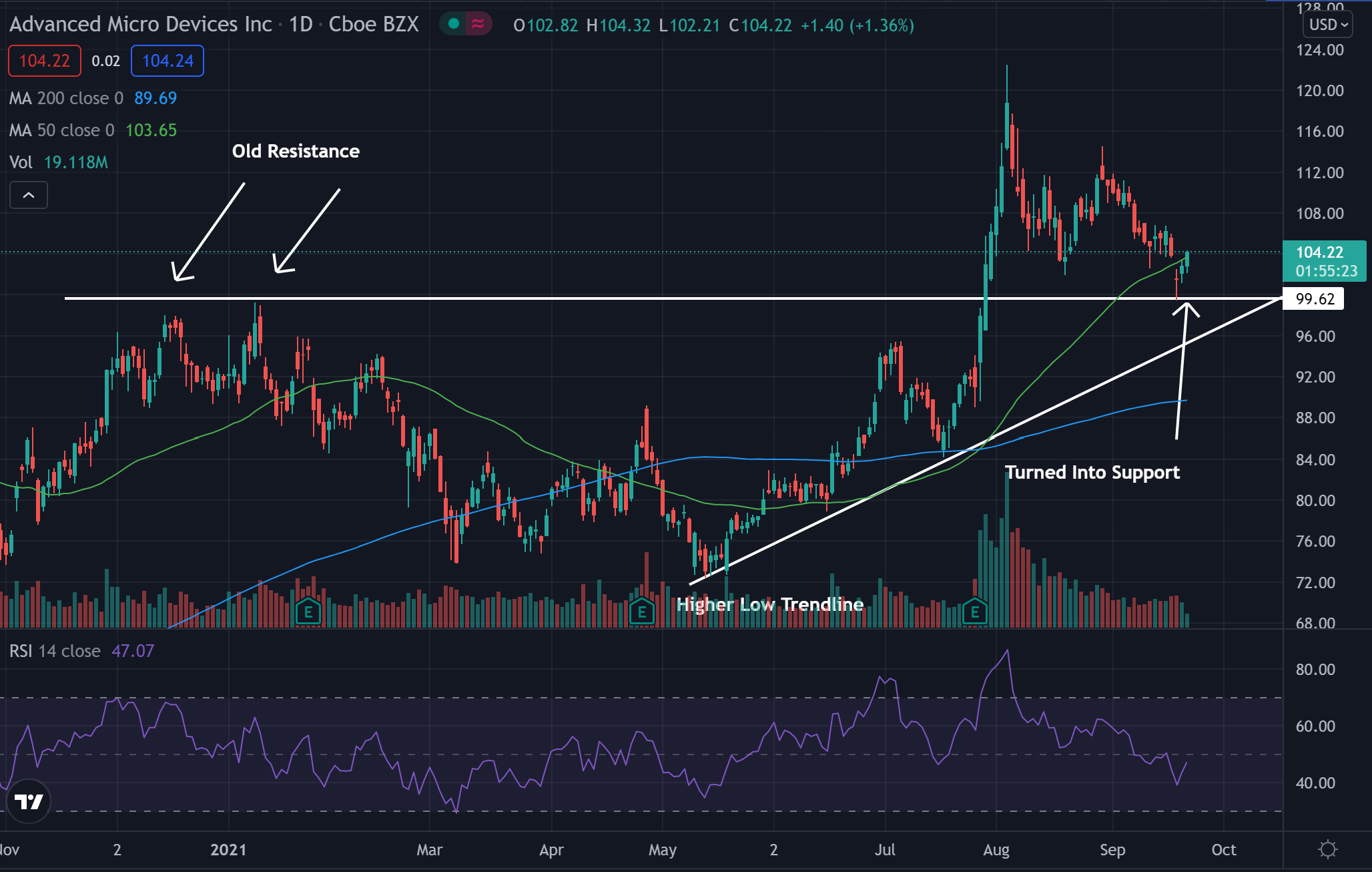1372x872 pixels.
Task: Click the red sell price 104.22 button
Action: click(x=45, y=61)
